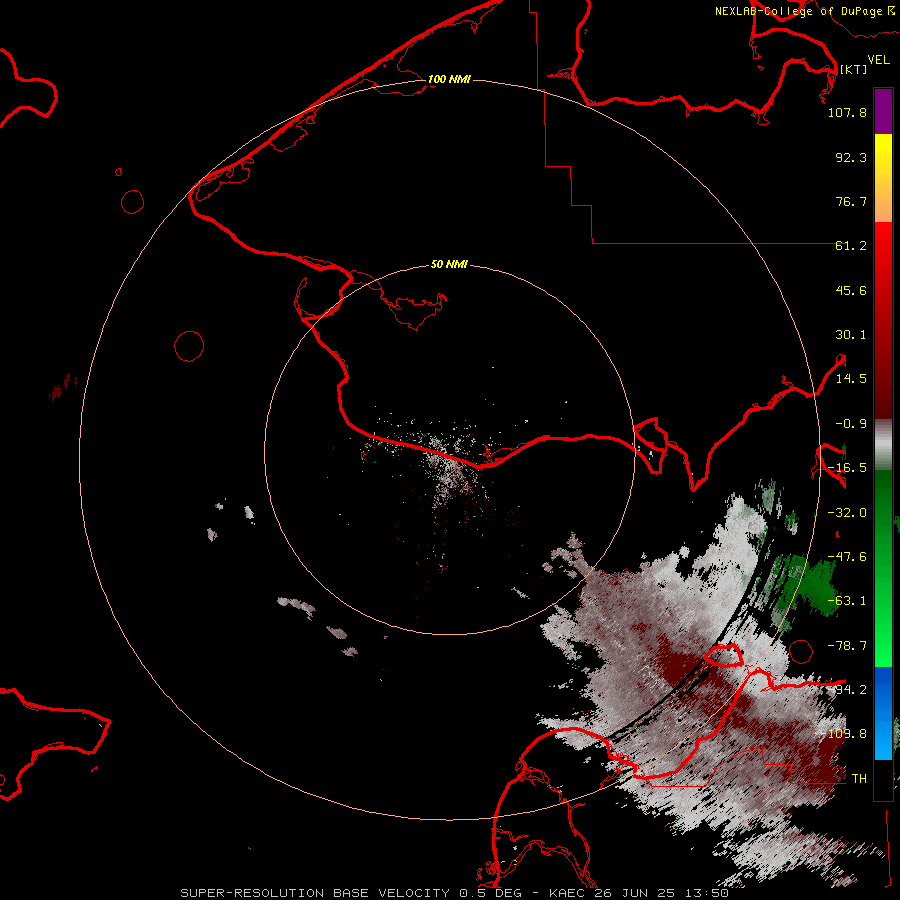Select the -109.8 scale value
Image resolution: width=900 pixels, height=900 pixels.
pos(844,734)
